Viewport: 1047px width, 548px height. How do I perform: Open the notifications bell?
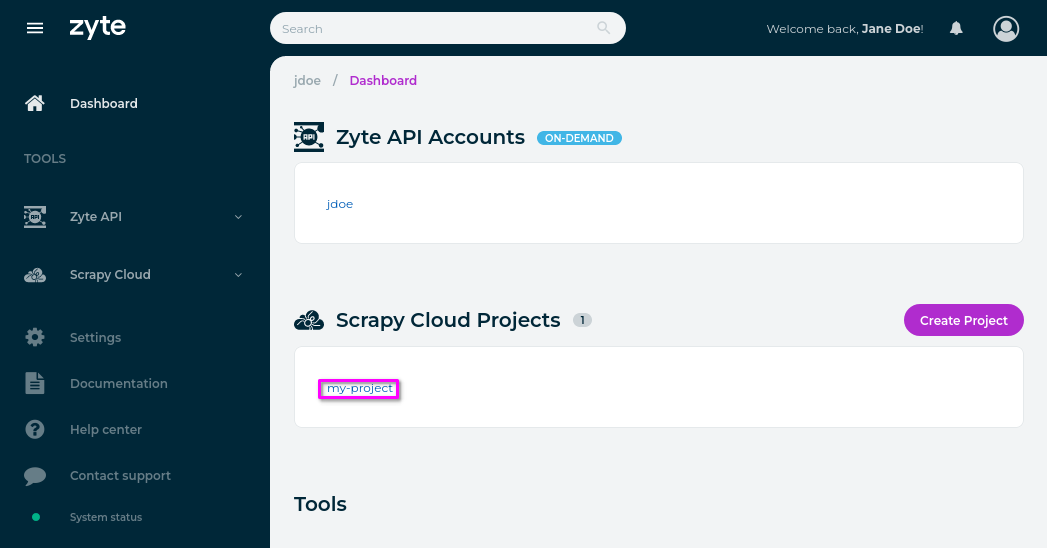point(956,28)
